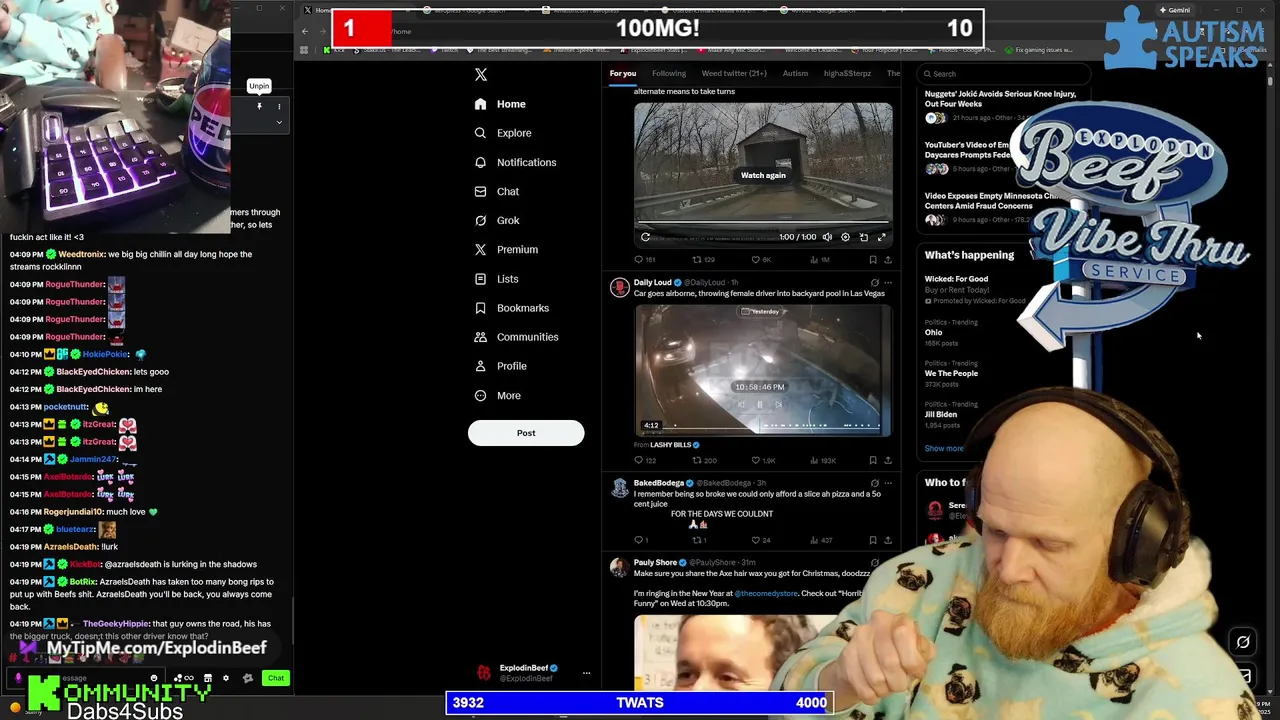Open Explore in the sidebar

503,133
